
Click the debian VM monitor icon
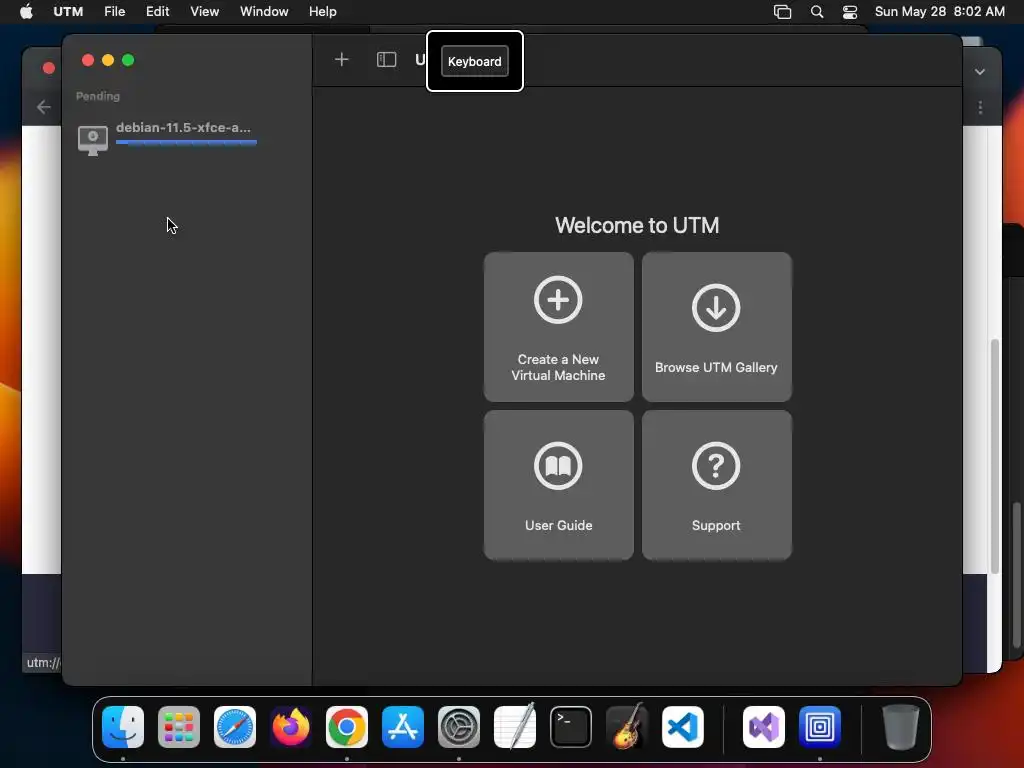pos(93,140)
